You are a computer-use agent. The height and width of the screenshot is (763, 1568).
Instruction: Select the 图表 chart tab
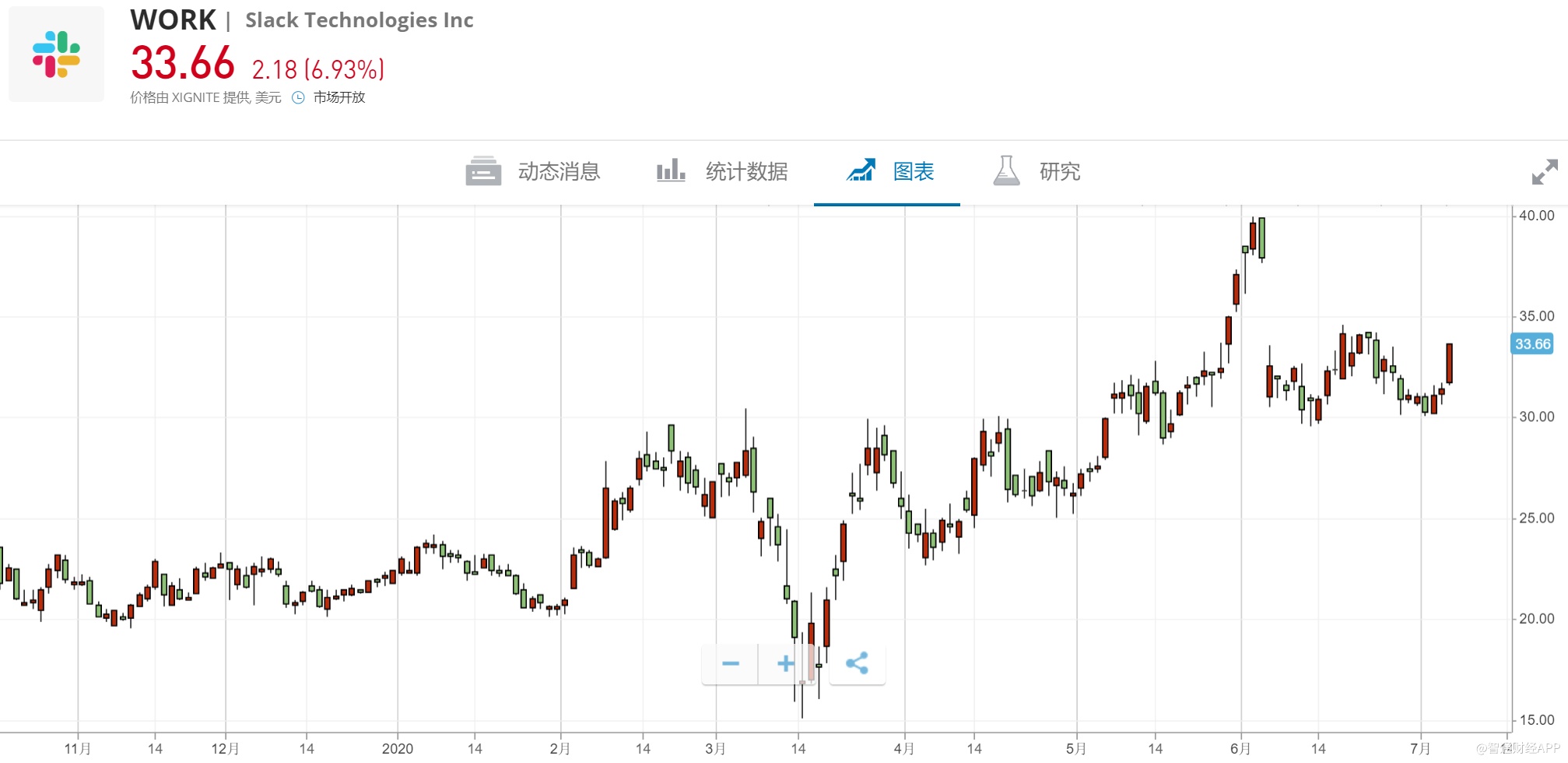(913, 171)
